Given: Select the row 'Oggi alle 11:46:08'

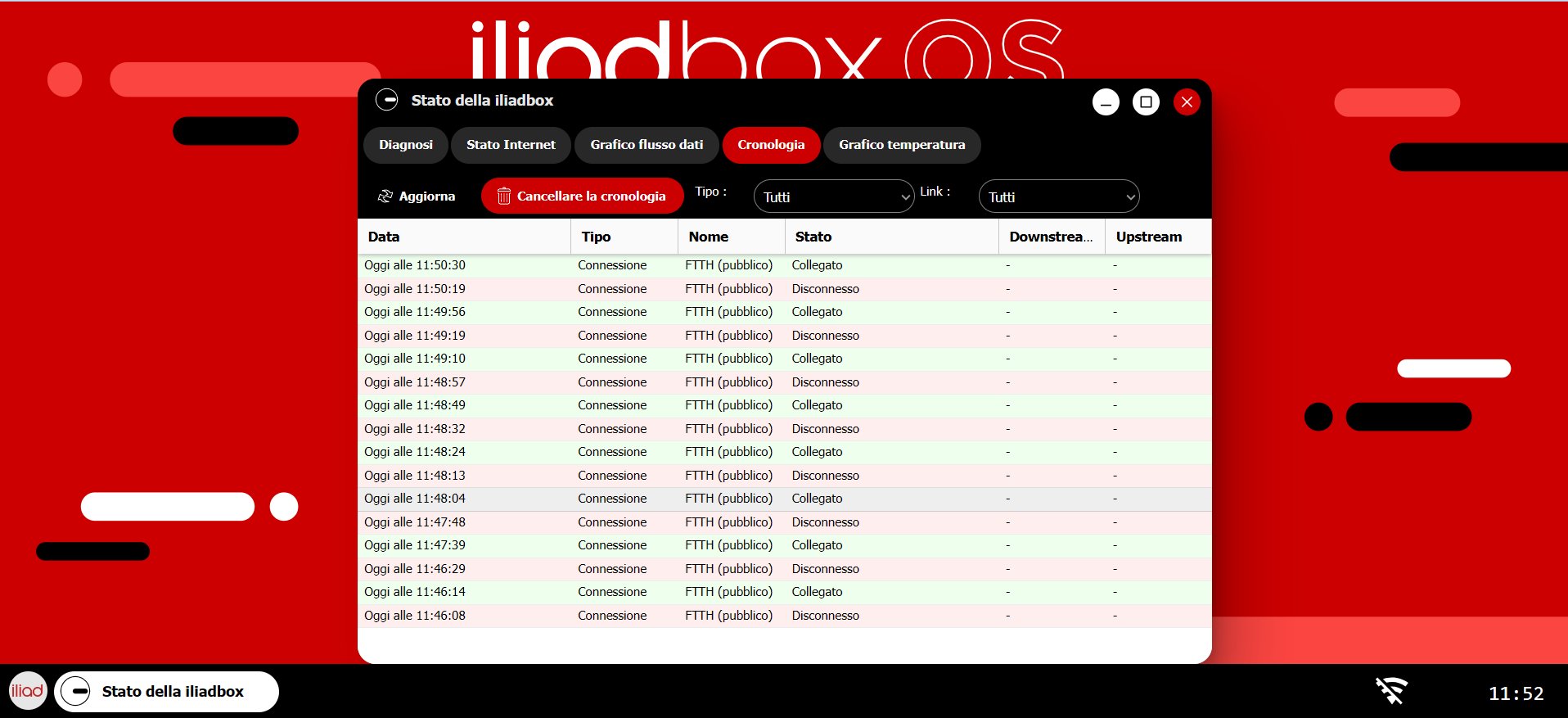Looking at the screenshot, I should pos(785,616).
